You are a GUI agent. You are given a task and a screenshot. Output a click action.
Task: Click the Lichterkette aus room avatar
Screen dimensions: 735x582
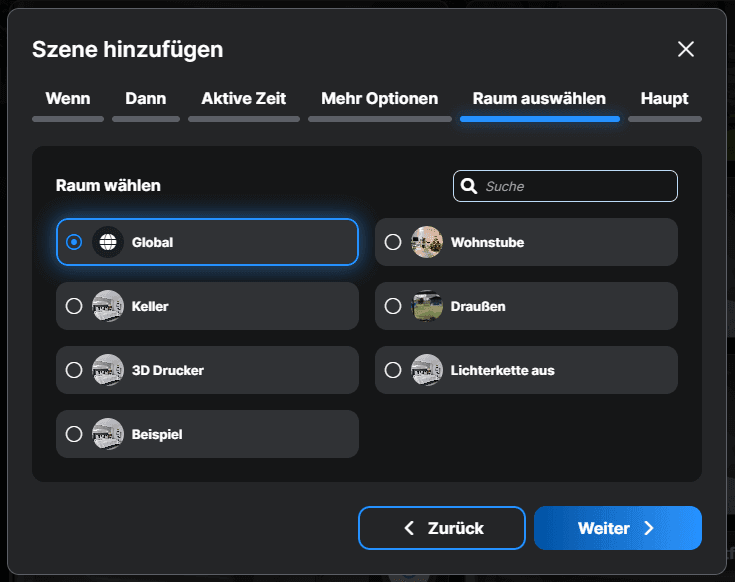[x=427, y=370]
